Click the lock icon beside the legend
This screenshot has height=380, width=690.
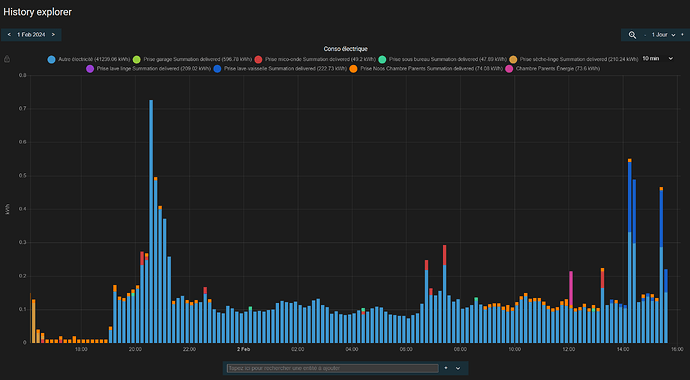(x=7, y=59)
